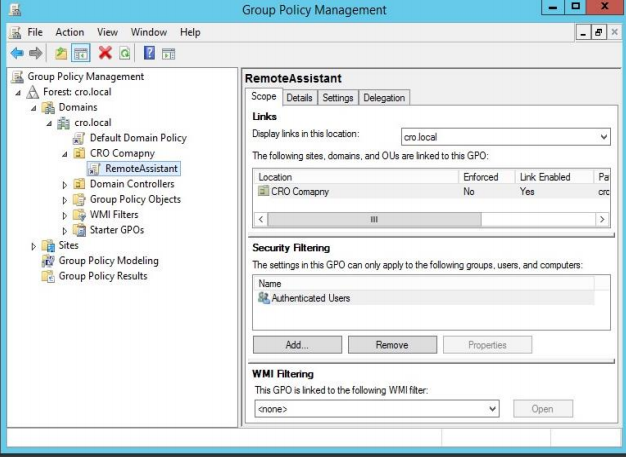Collapse the CRO Comapny OU node
This screenshot has width=626, height=457.
click(x=65, y=154)
